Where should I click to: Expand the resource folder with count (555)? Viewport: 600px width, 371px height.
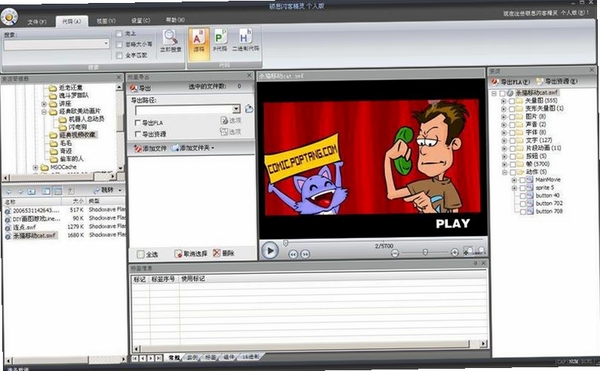(x=504, y=101)
